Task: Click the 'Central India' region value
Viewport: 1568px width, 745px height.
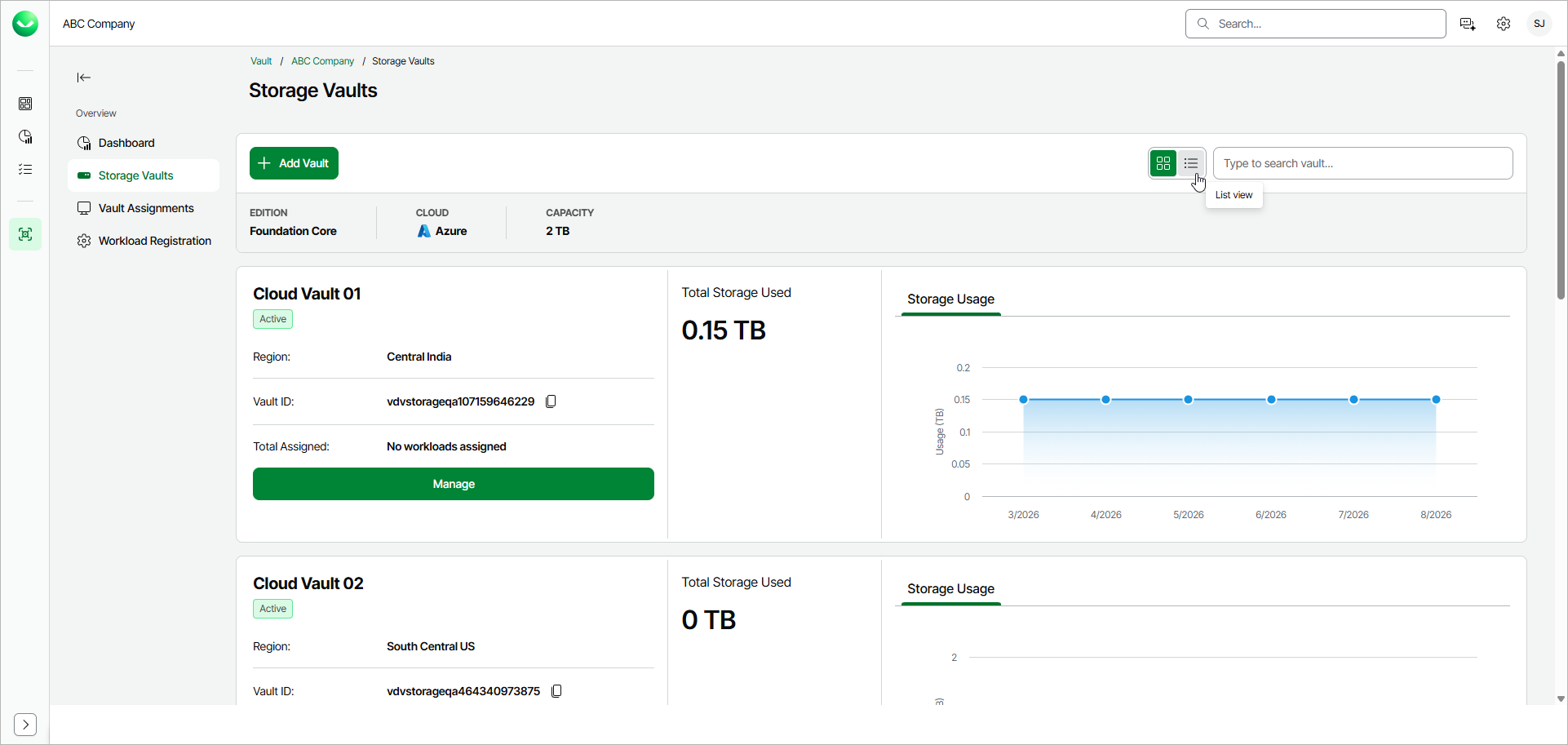Action: (419, 357)
